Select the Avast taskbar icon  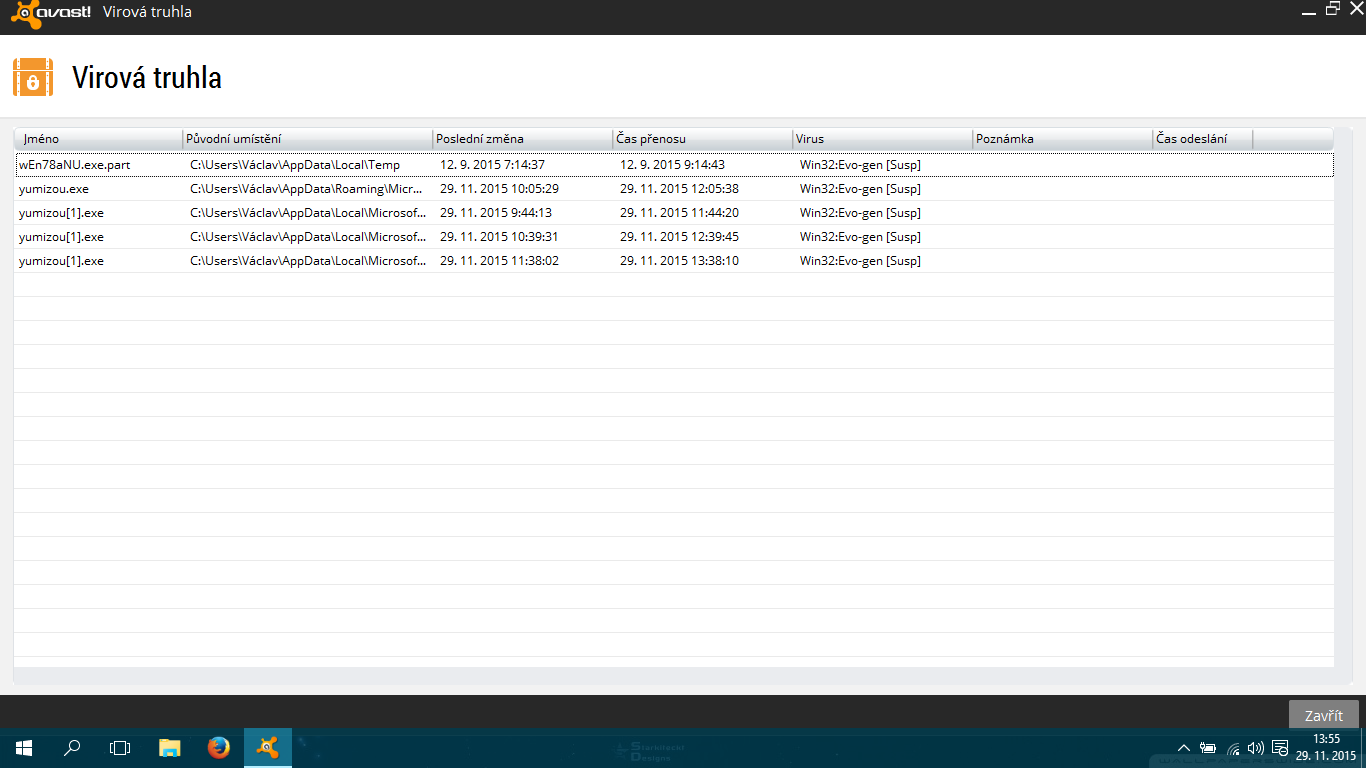[x=268, y=748]
